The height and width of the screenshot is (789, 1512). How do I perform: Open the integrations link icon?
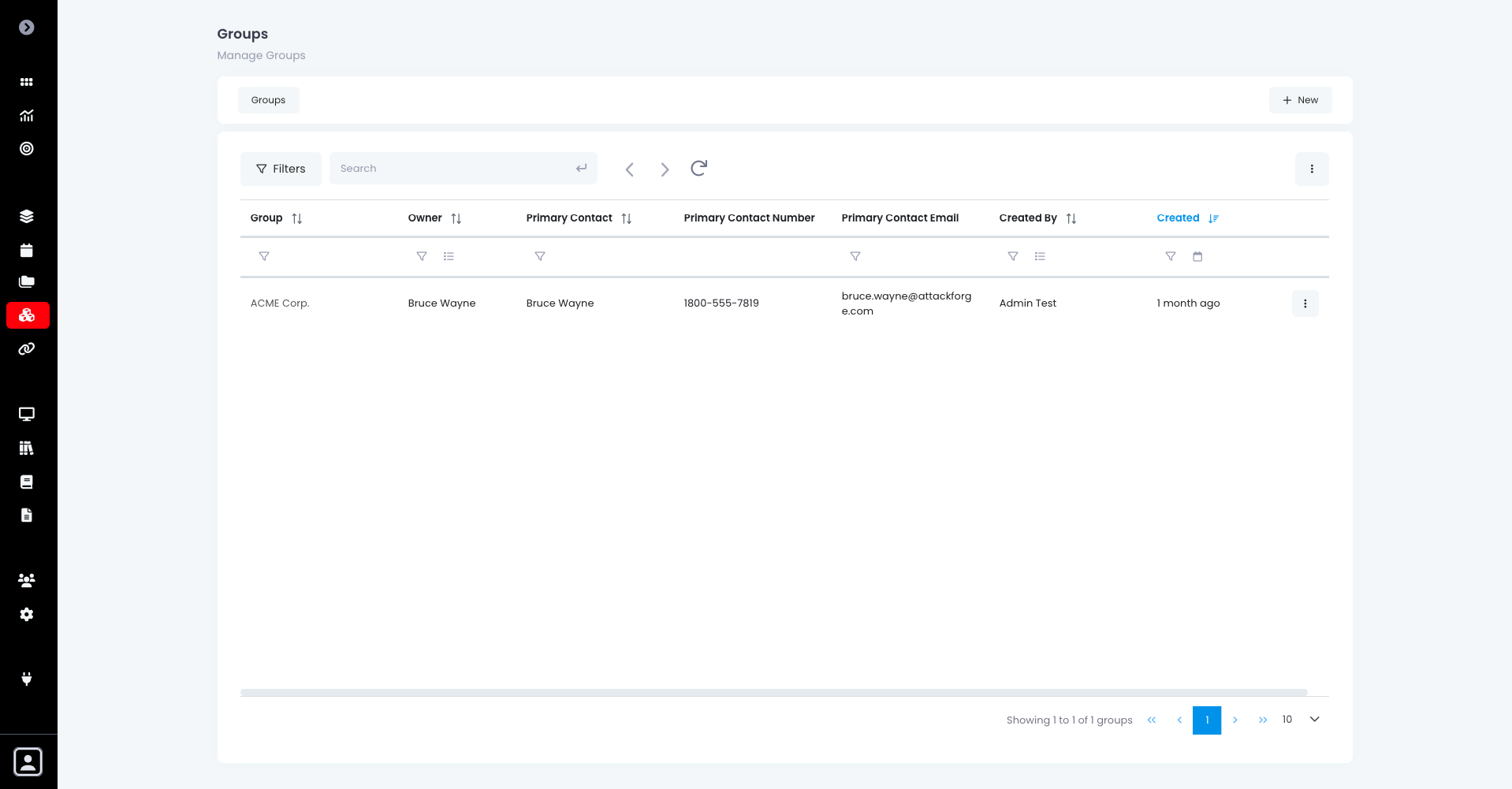(27, 348)
